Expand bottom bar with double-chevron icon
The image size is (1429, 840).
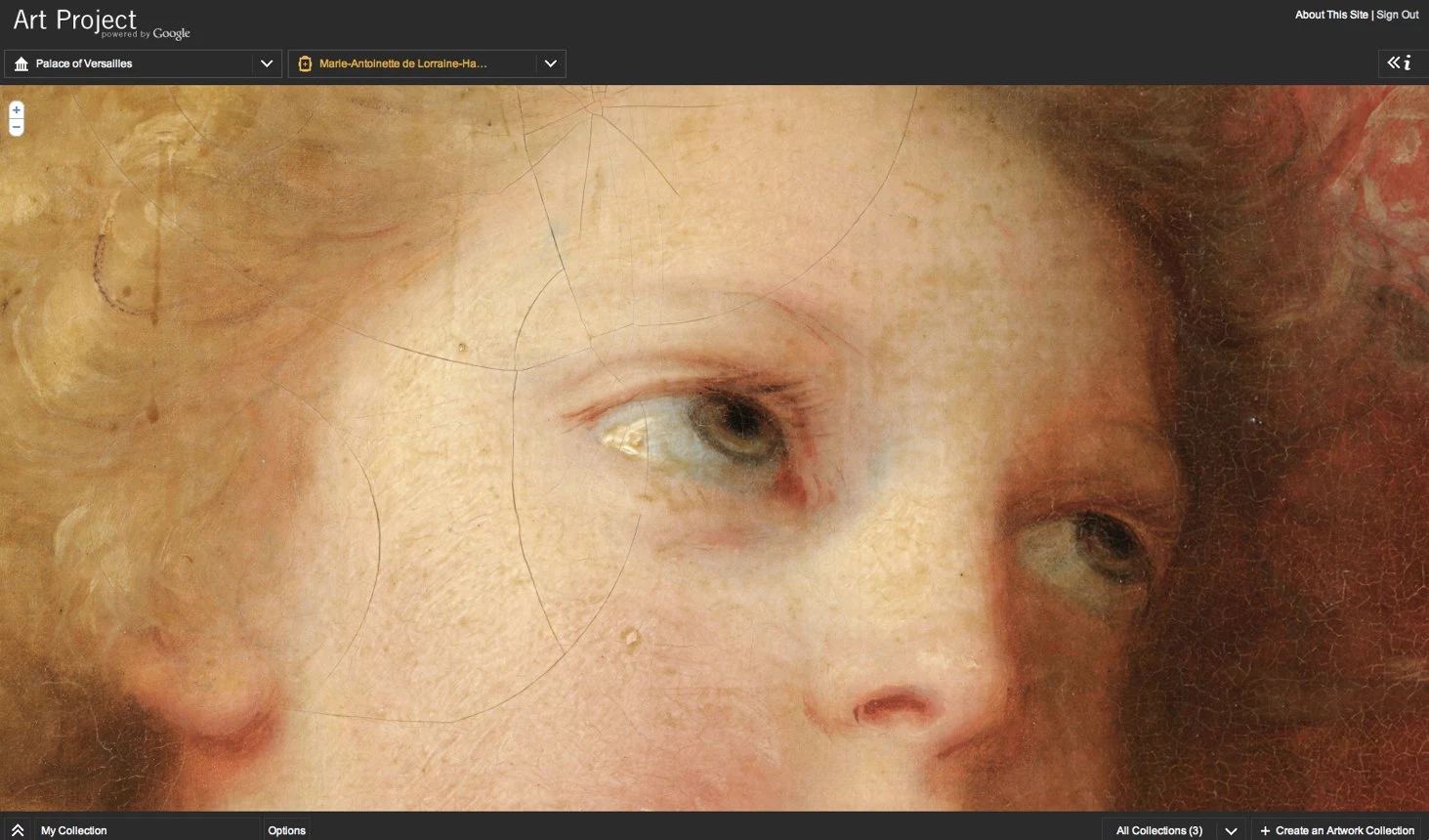point(18,830)
